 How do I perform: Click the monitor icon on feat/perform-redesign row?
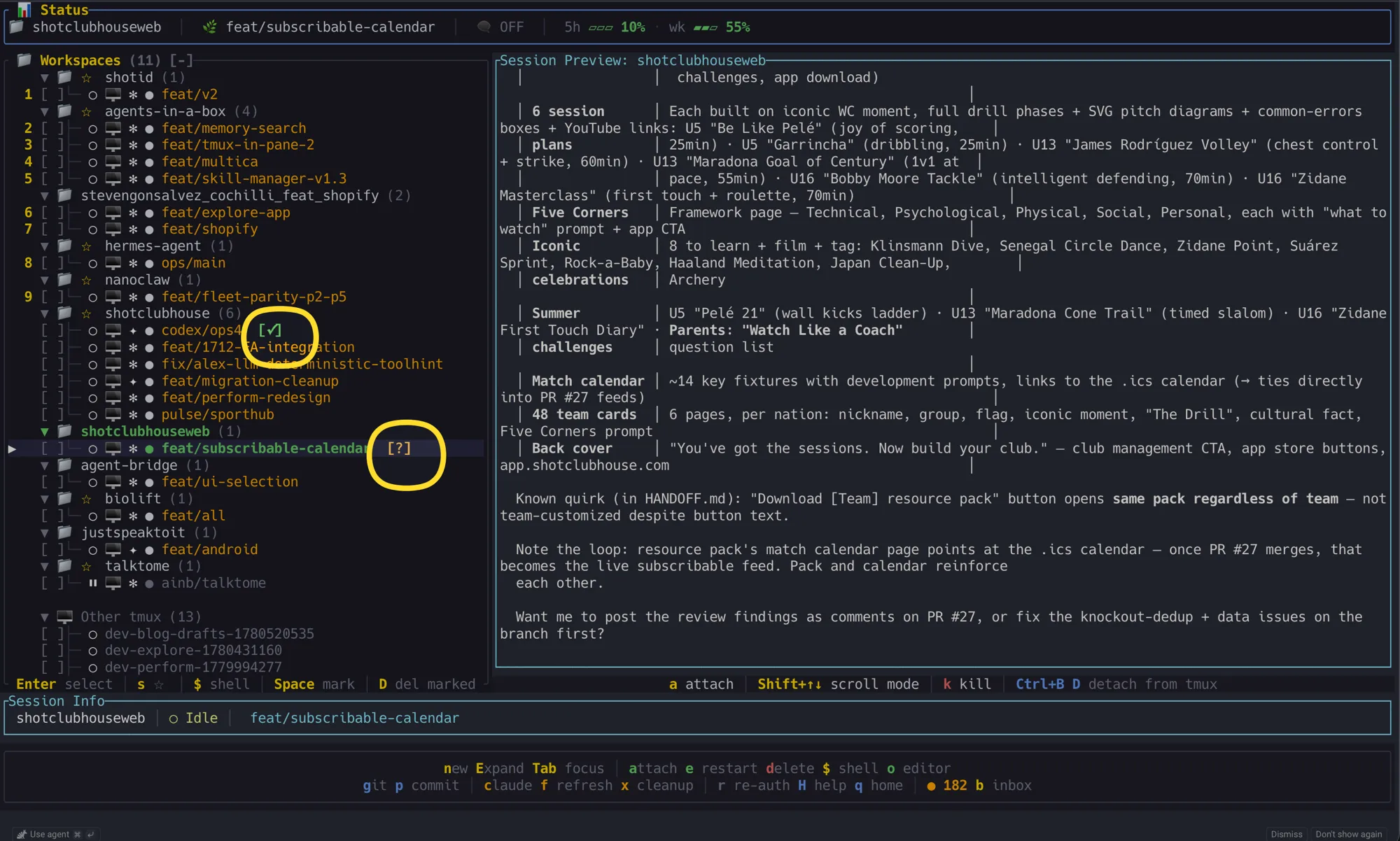point(113,397)
